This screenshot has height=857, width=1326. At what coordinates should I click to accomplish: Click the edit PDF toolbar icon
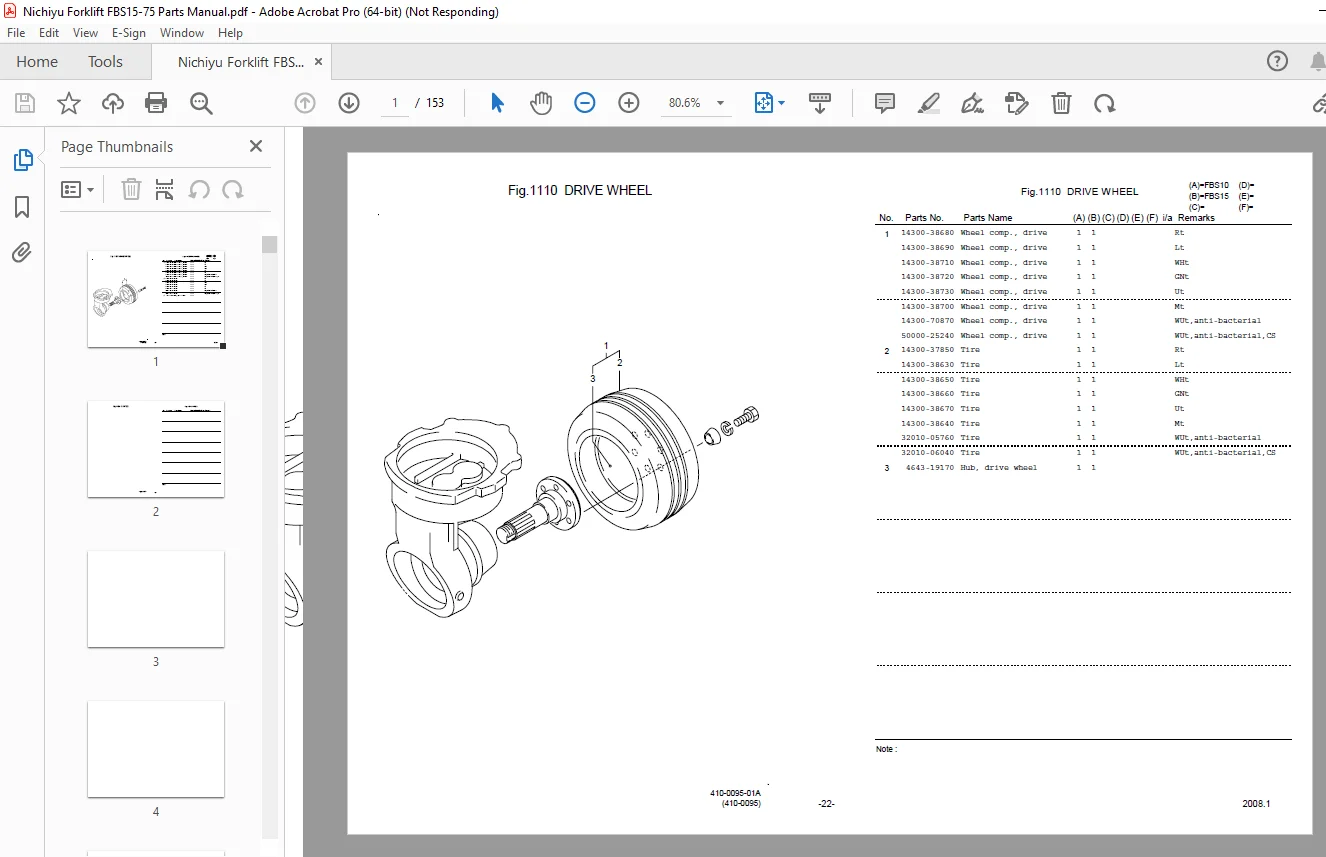tap(1016, 103)
